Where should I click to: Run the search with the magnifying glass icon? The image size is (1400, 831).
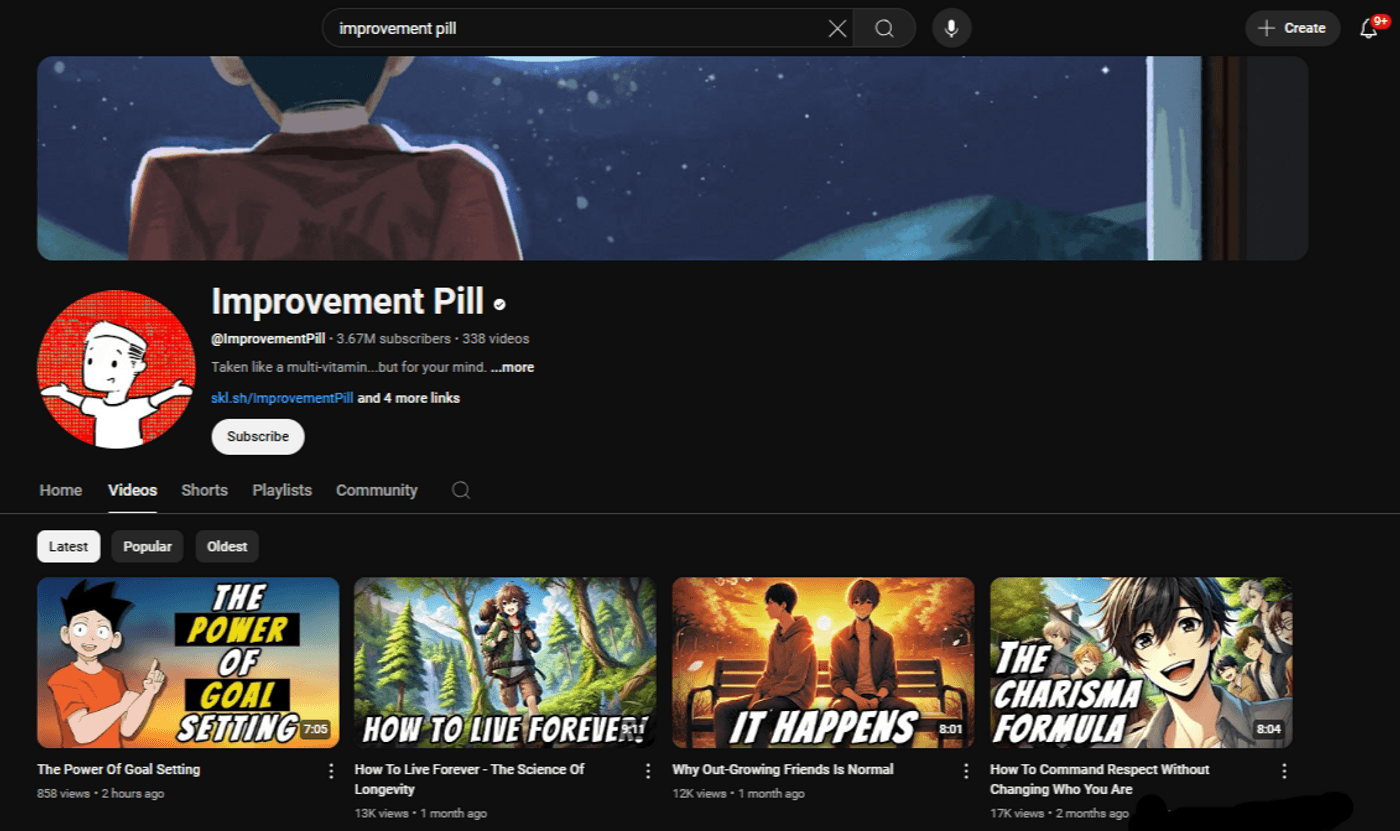point(884,28)
